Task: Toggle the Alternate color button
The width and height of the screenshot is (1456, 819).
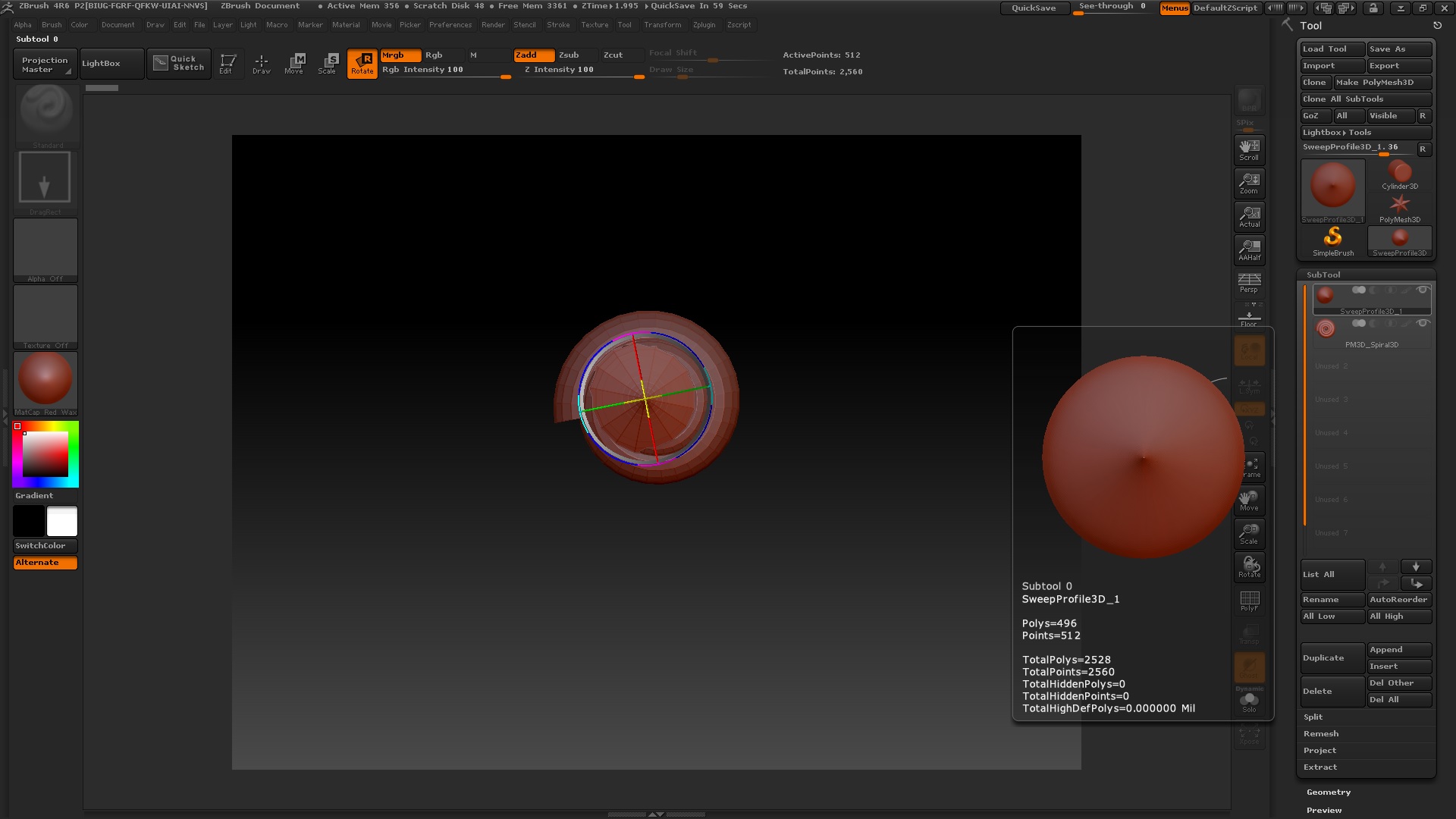Action: pyautogui.click(x=45, y=563)
